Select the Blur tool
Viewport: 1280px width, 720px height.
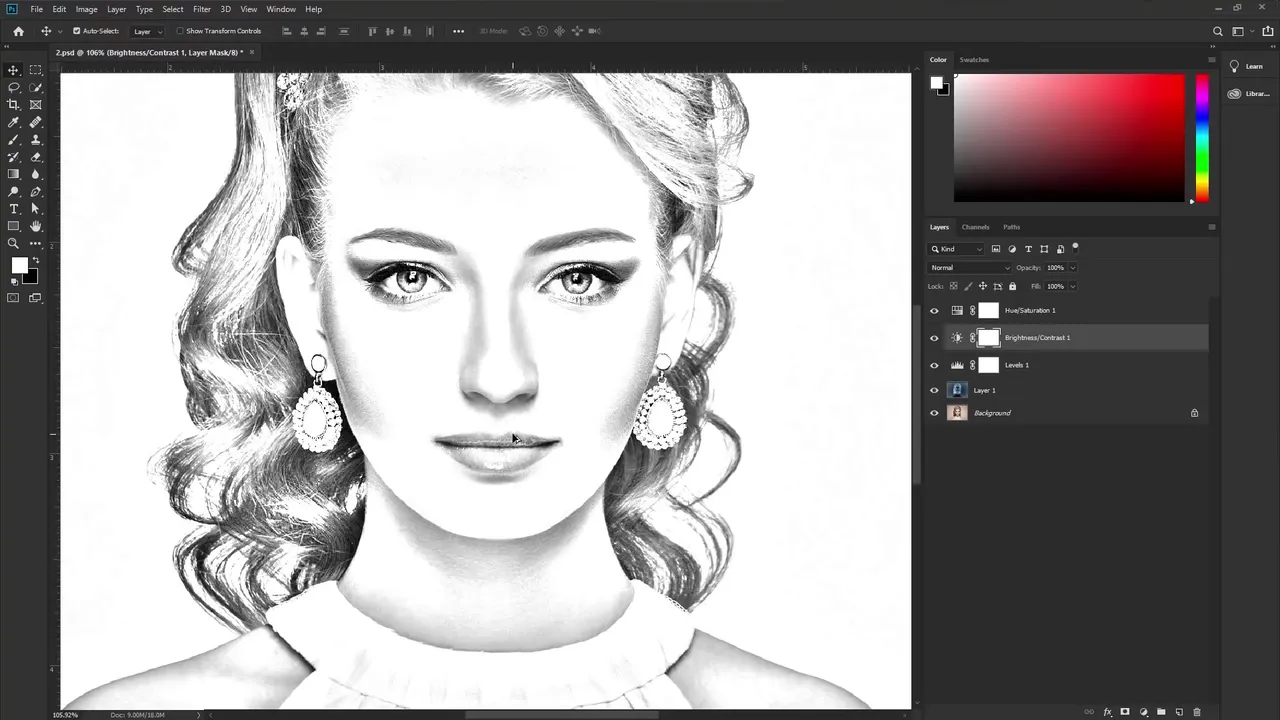(36, 174)
